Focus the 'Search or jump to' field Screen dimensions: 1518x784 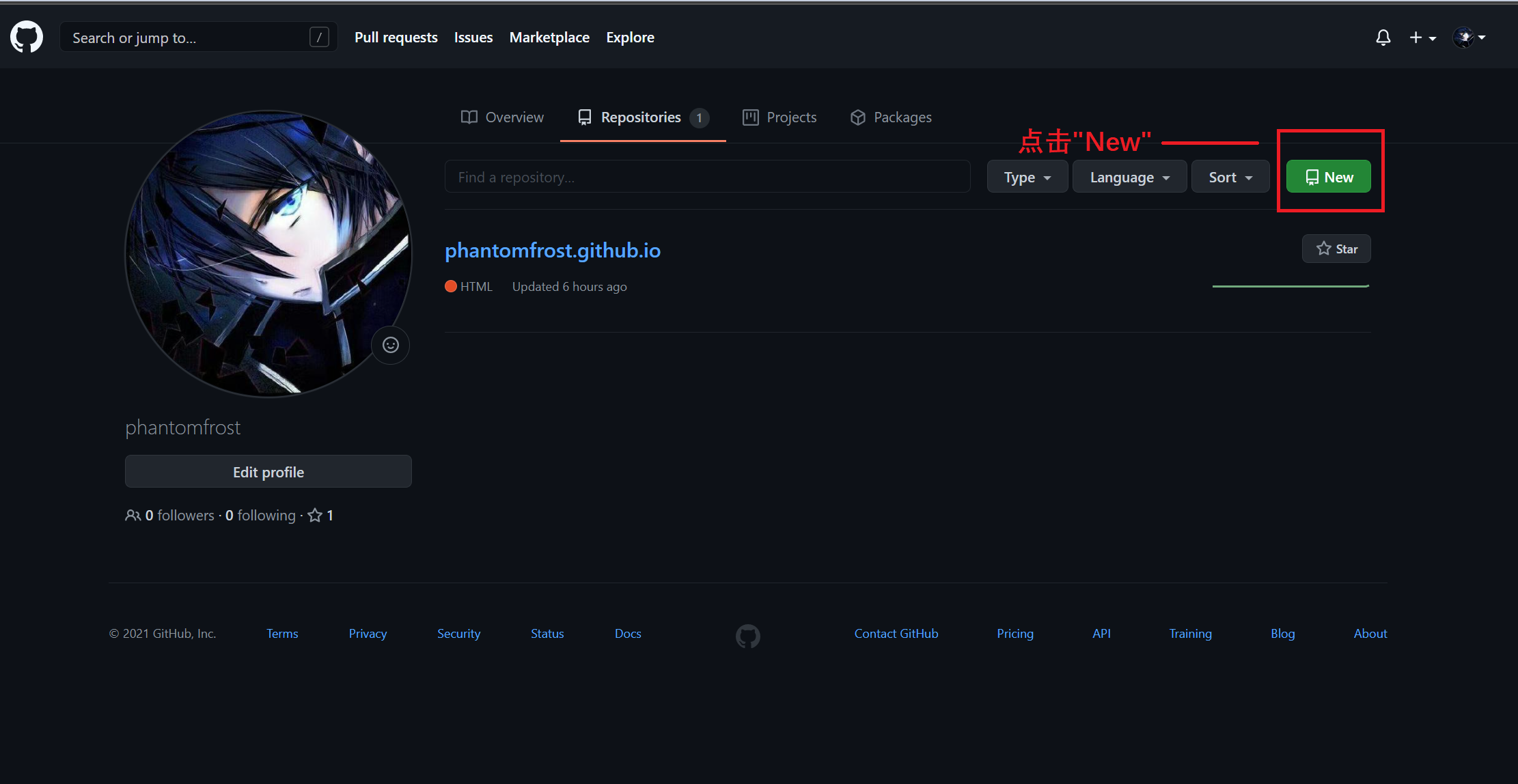(198, 38)
